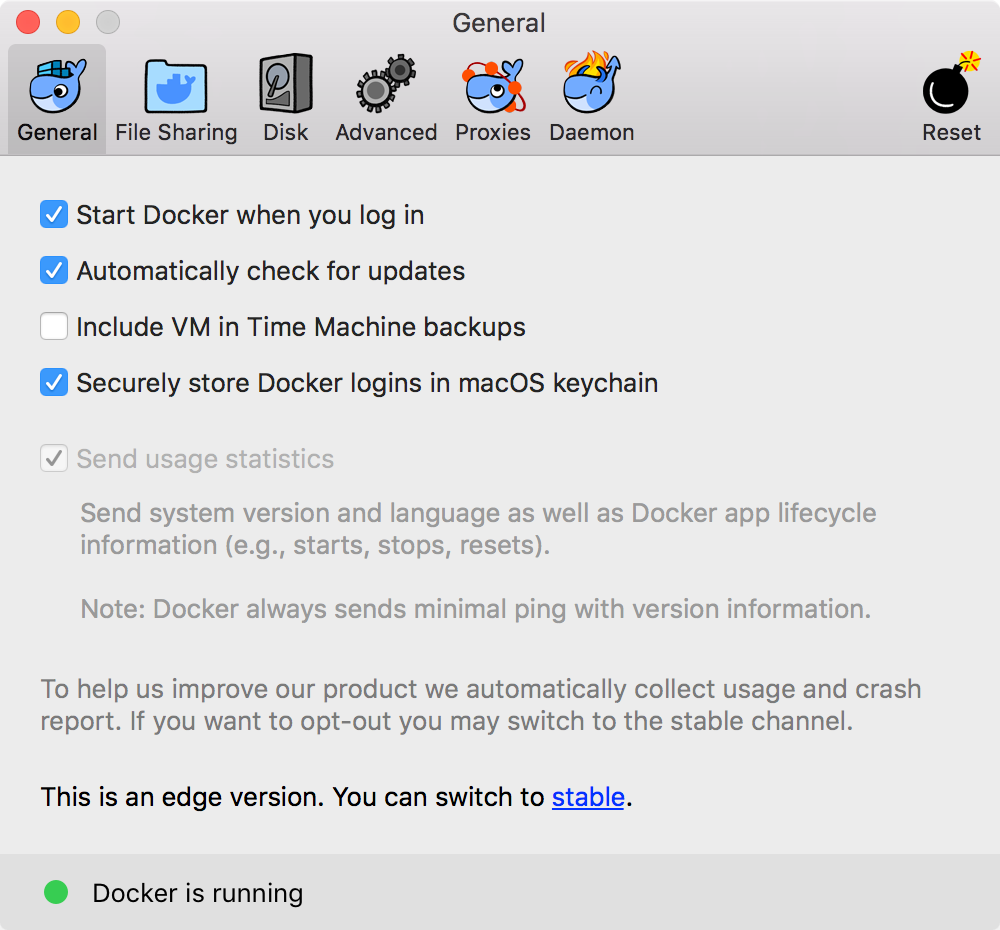1000x930 pixels.
Task: Open the Daemon flaming whale icon
Action: (591, 83)
